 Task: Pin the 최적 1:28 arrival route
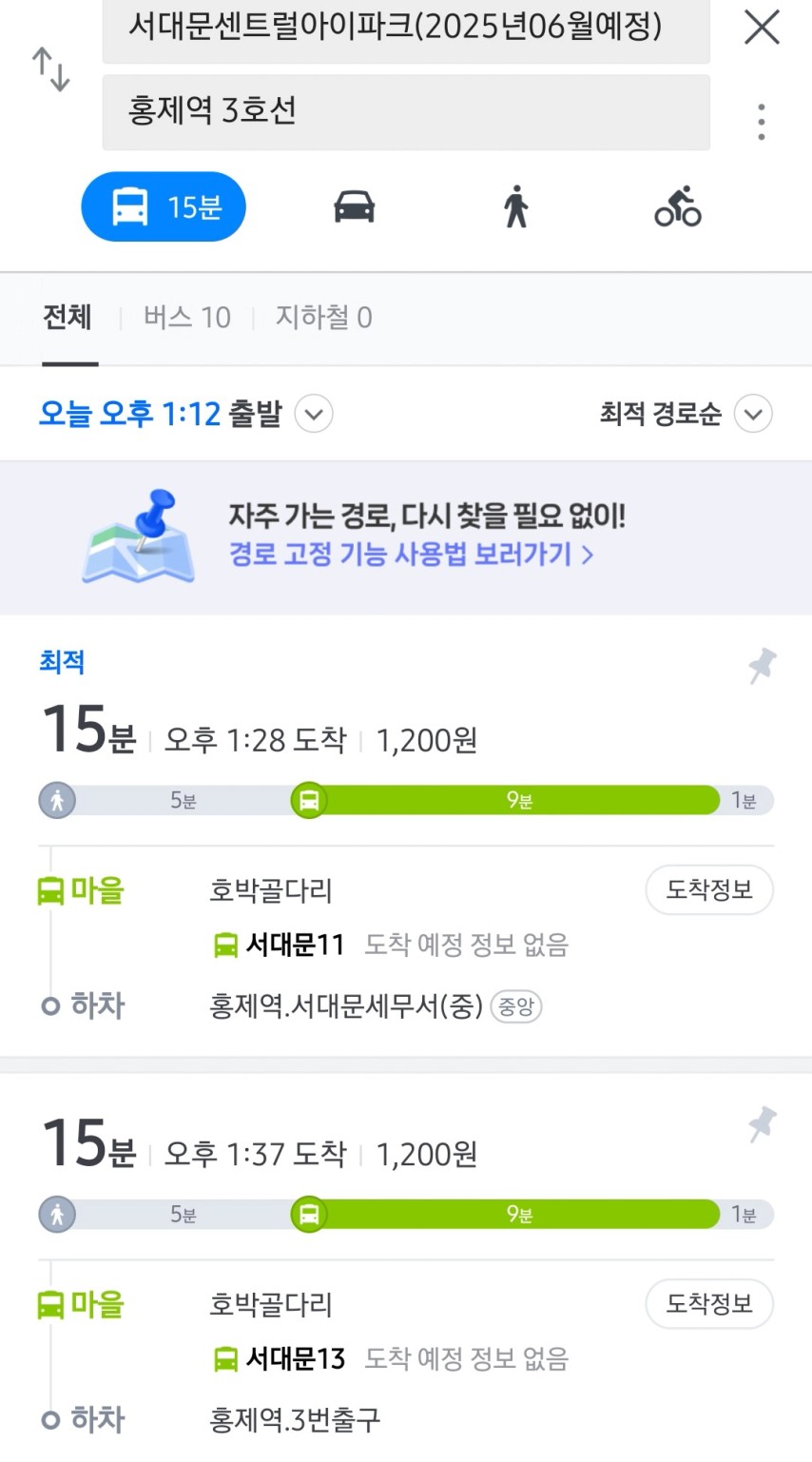[x=762, y=666]
